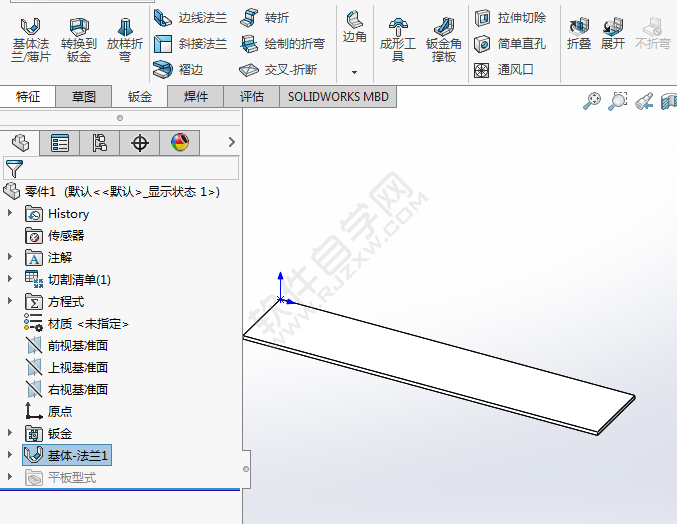Open the DisplayManager color ball tab
677x524 pixels.
[x=180, y=143]
